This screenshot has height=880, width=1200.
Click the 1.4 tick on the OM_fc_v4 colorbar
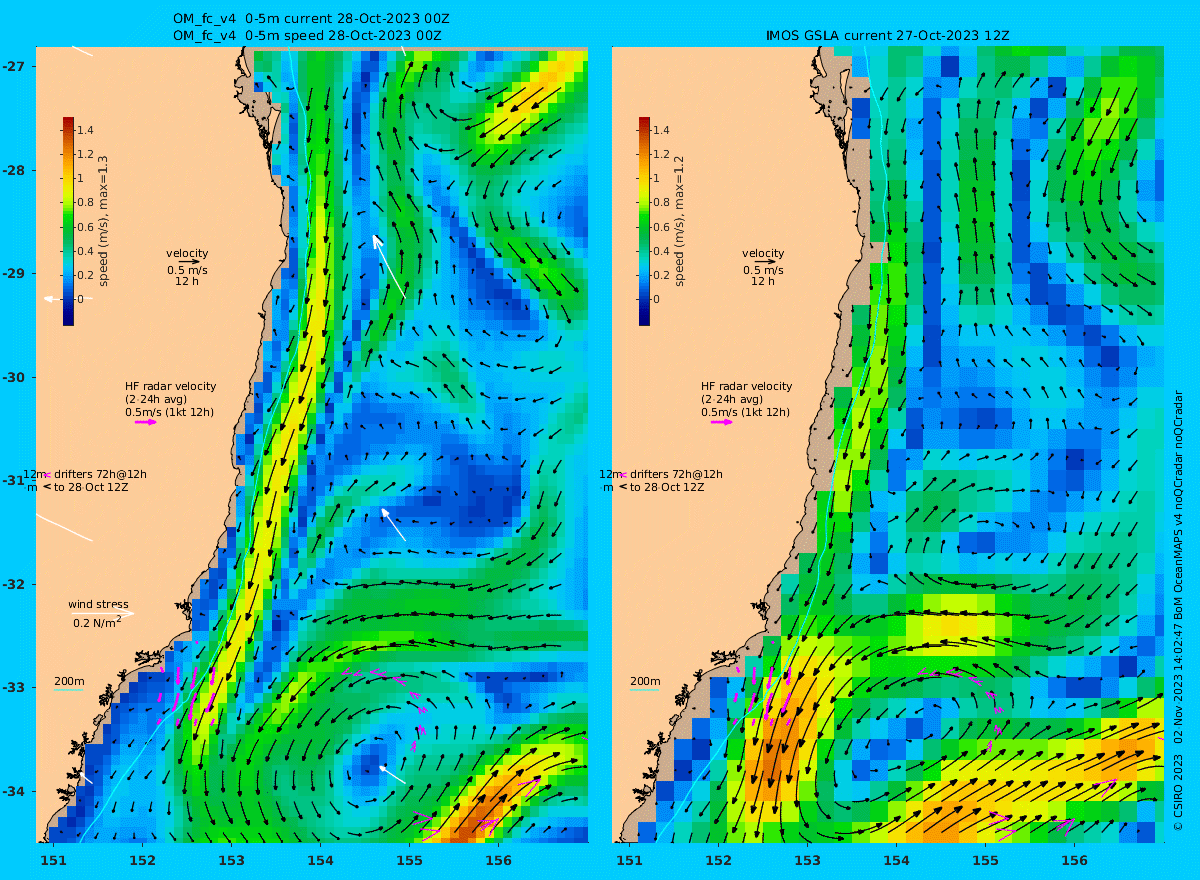point(85,130)
